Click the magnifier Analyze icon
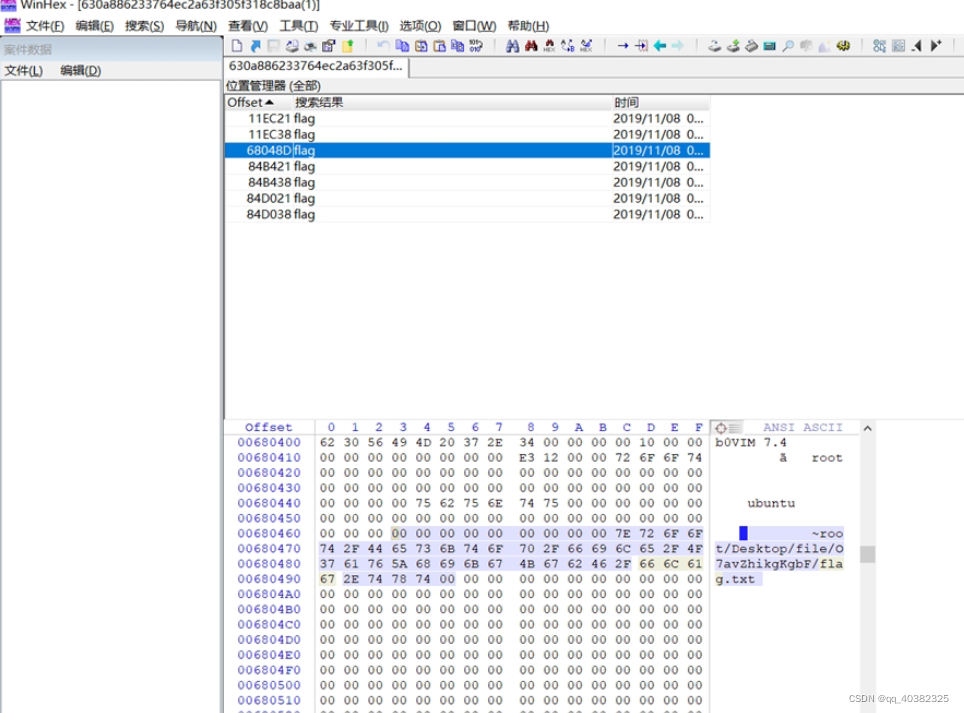Viewport: 964px width, 713px height. [x=788, y=45]
